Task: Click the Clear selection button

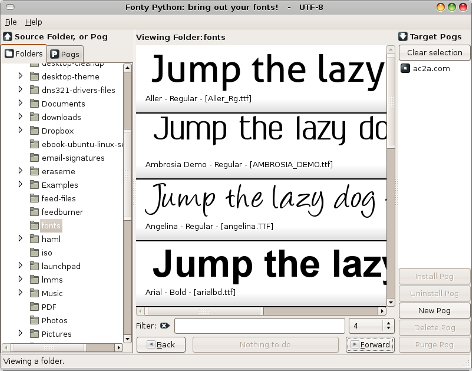Action: [434, 53]
